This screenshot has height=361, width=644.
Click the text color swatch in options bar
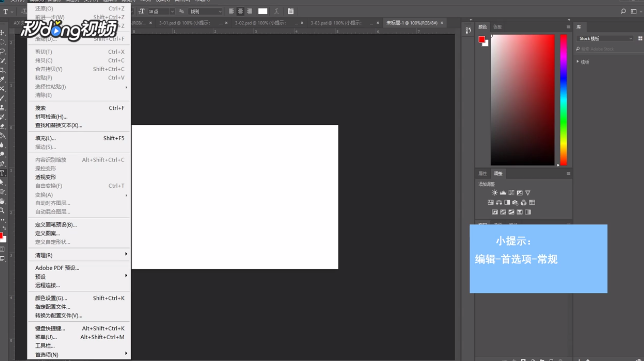[262, 11]
